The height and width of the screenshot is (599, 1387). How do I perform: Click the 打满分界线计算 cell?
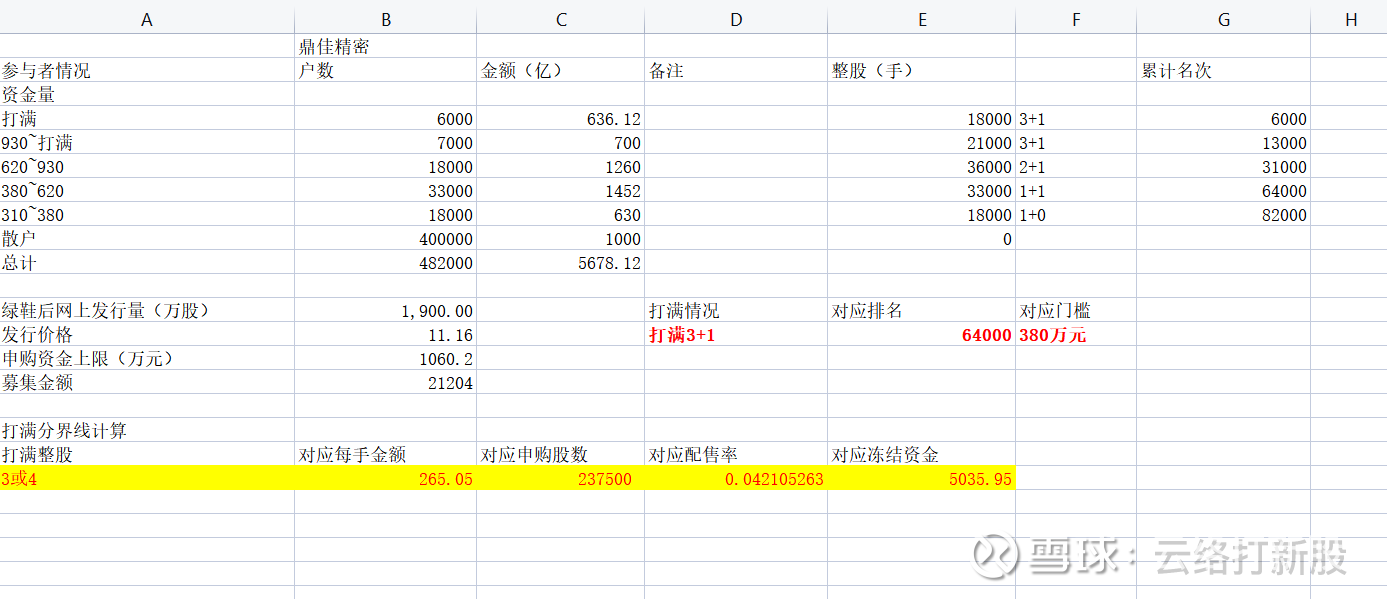[x=147, y=430]
